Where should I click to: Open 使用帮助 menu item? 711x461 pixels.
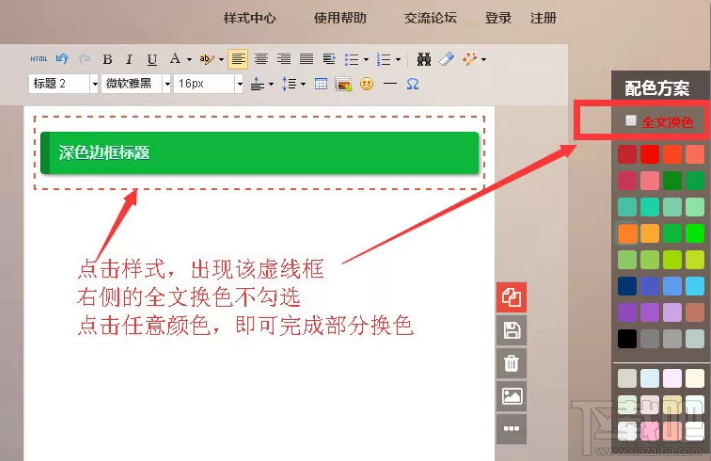pyautogui.click(x=340, y=18)
